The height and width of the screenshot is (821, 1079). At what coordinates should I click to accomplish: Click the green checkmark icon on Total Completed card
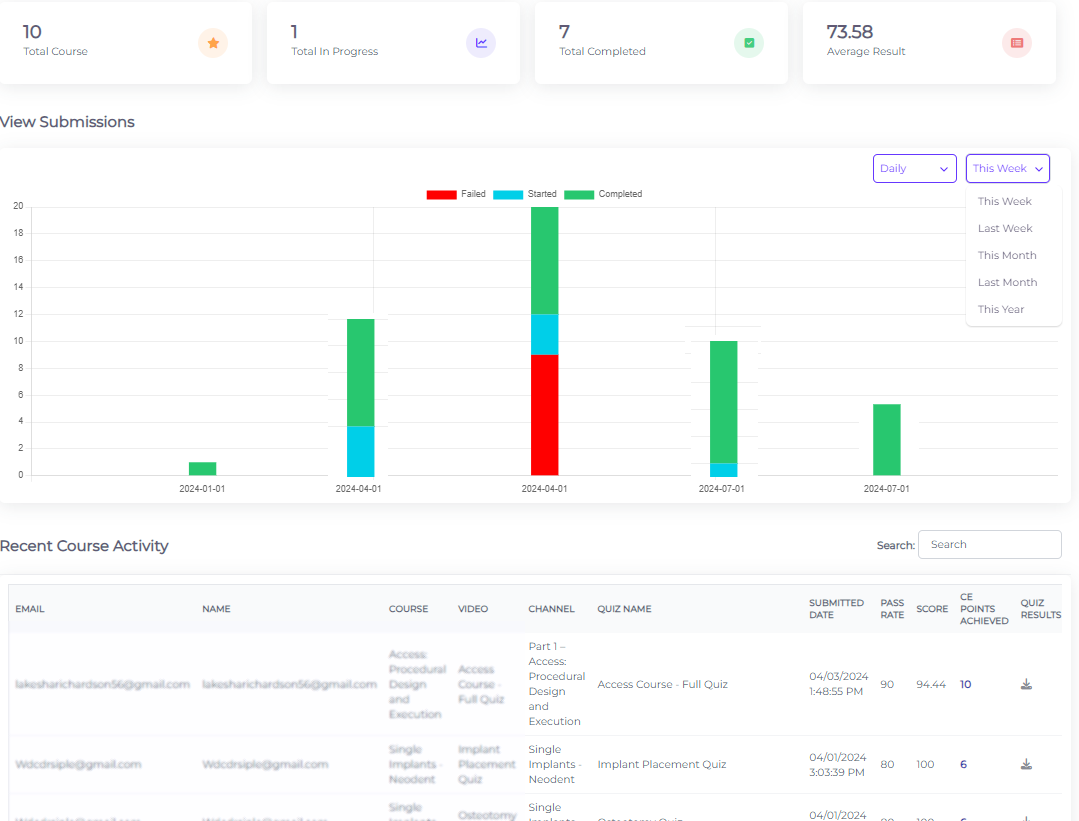(749, 43)
